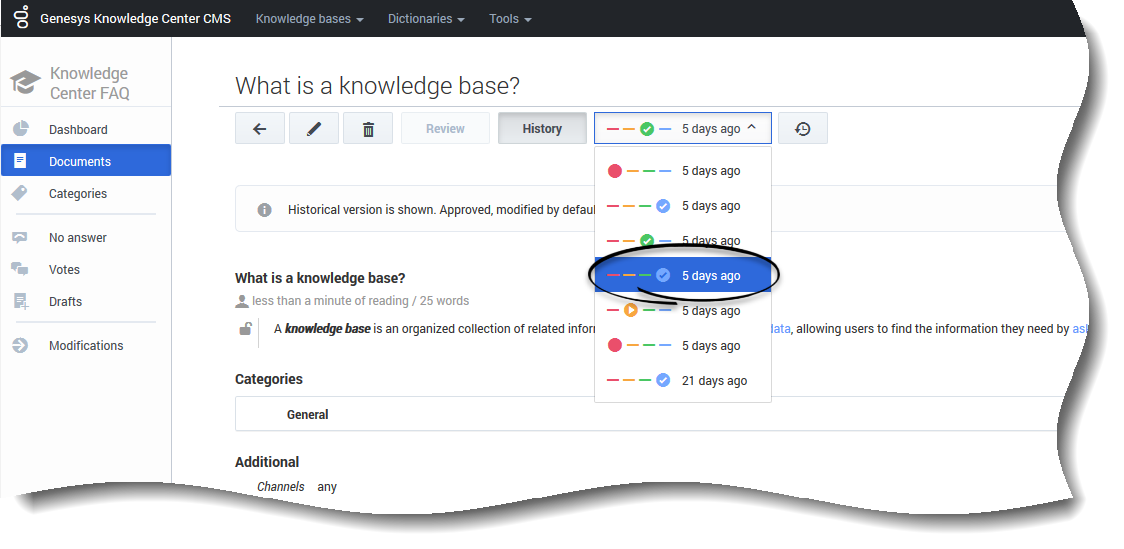
Task: Click the restore version clock icon
Action: pyautogui.click(x=802, y=129)
